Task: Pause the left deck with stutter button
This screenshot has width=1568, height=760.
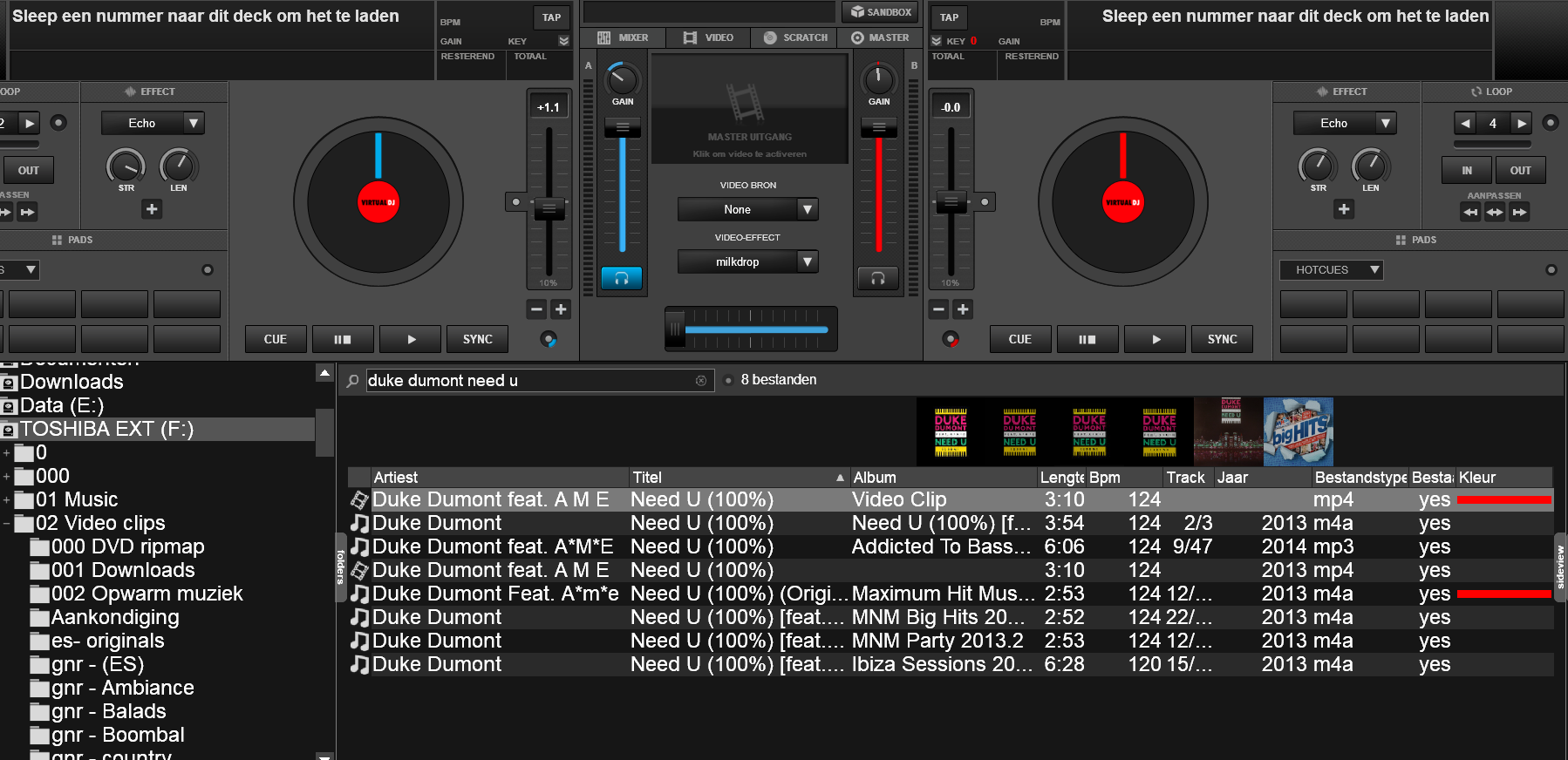Action: pos(343,339)
